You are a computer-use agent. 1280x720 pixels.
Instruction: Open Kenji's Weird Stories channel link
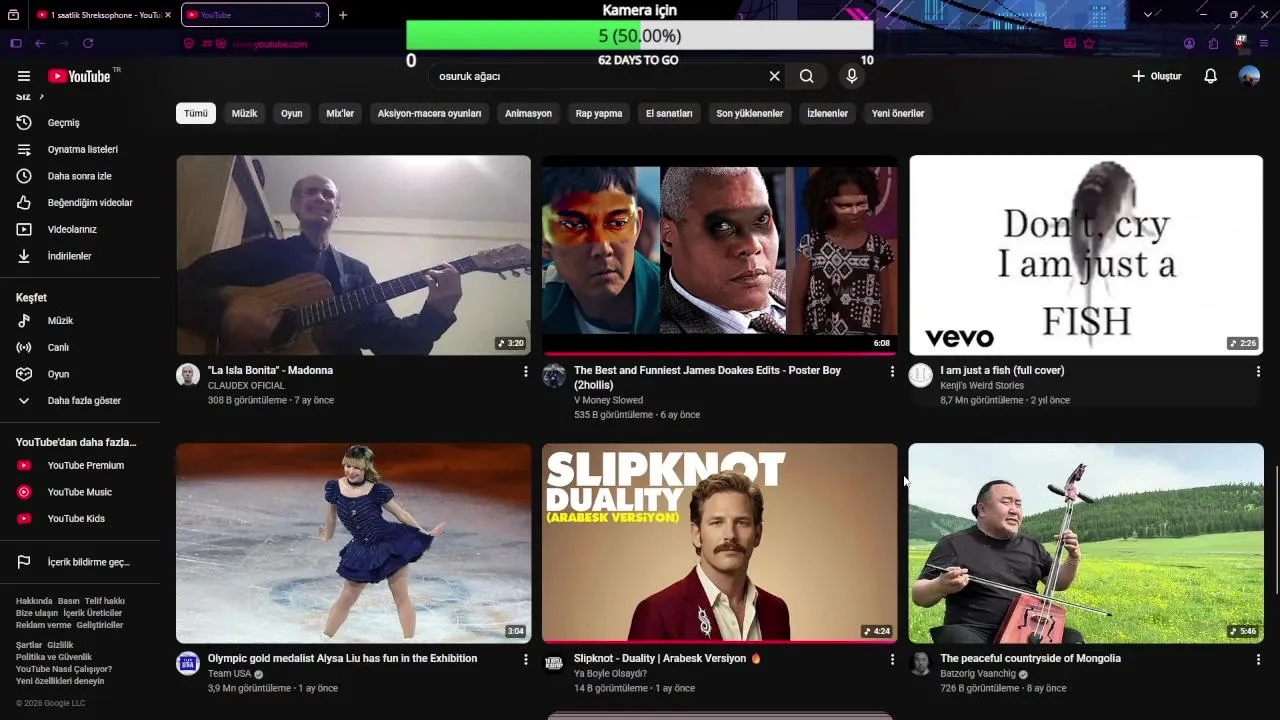(x=982, y=386)
